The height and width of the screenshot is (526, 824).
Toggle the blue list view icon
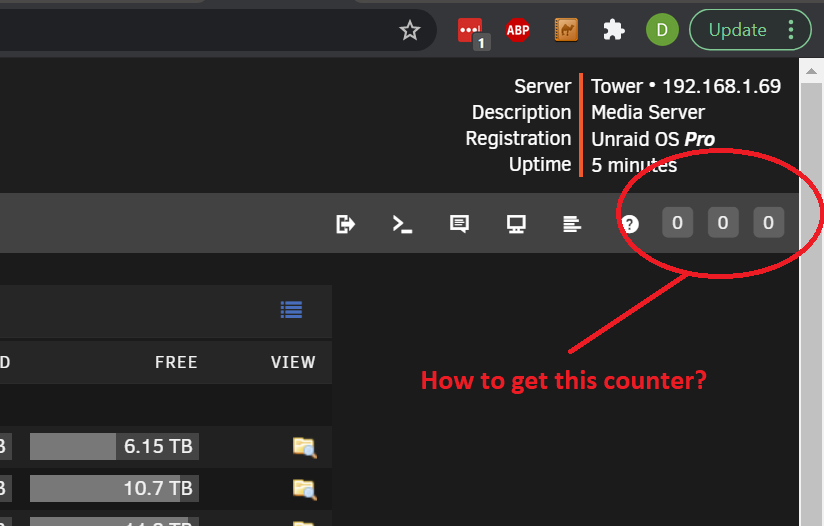(291, 310)
